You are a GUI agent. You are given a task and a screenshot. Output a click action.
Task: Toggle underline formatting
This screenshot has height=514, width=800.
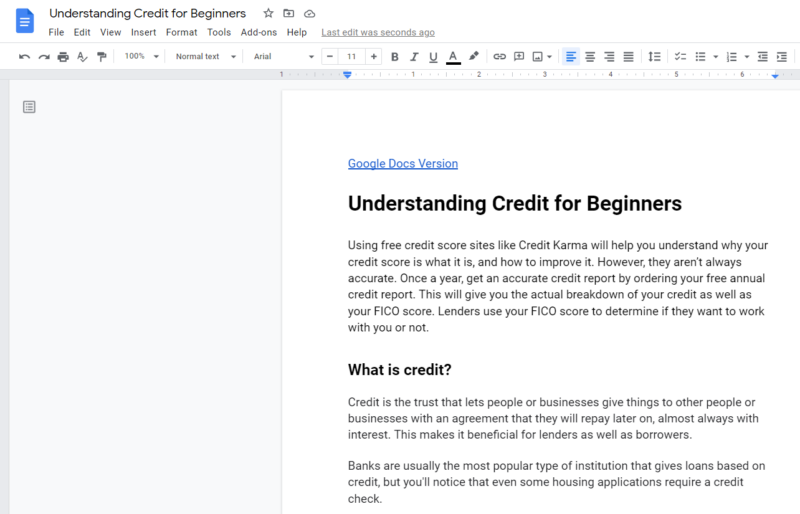pos(433,57)
